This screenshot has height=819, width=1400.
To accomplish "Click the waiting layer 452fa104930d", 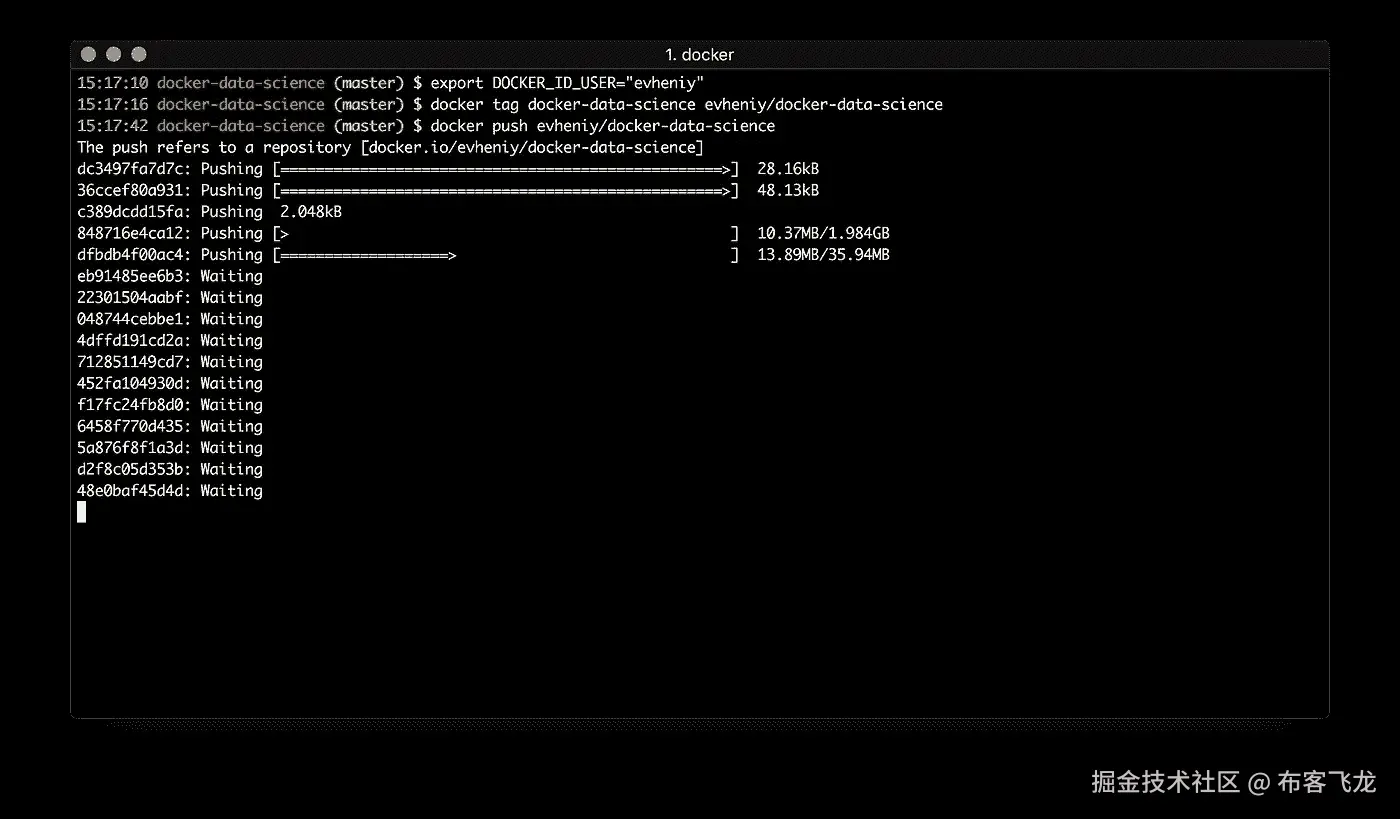I will [170, 383].
